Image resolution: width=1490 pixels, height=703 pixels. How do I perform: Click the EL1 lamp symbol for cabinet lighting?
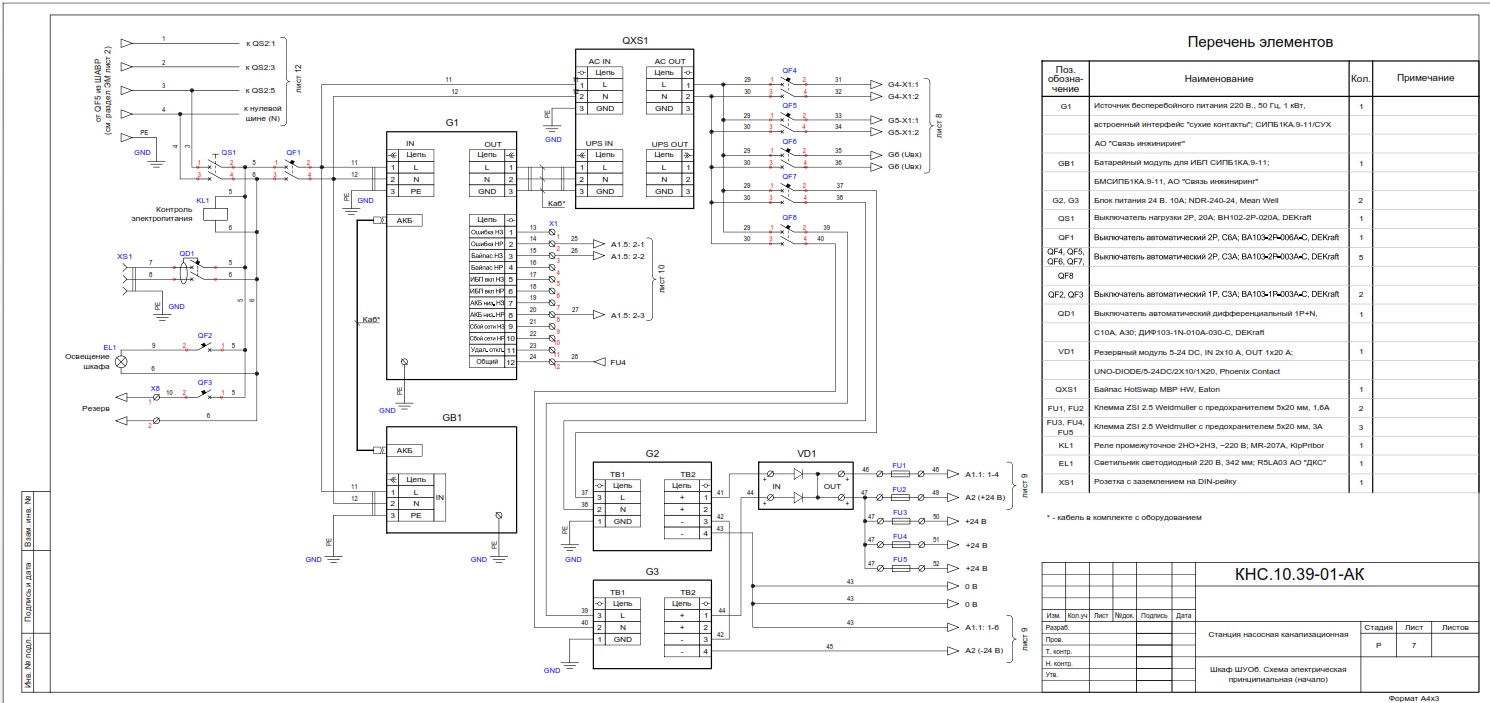[123, 360]
